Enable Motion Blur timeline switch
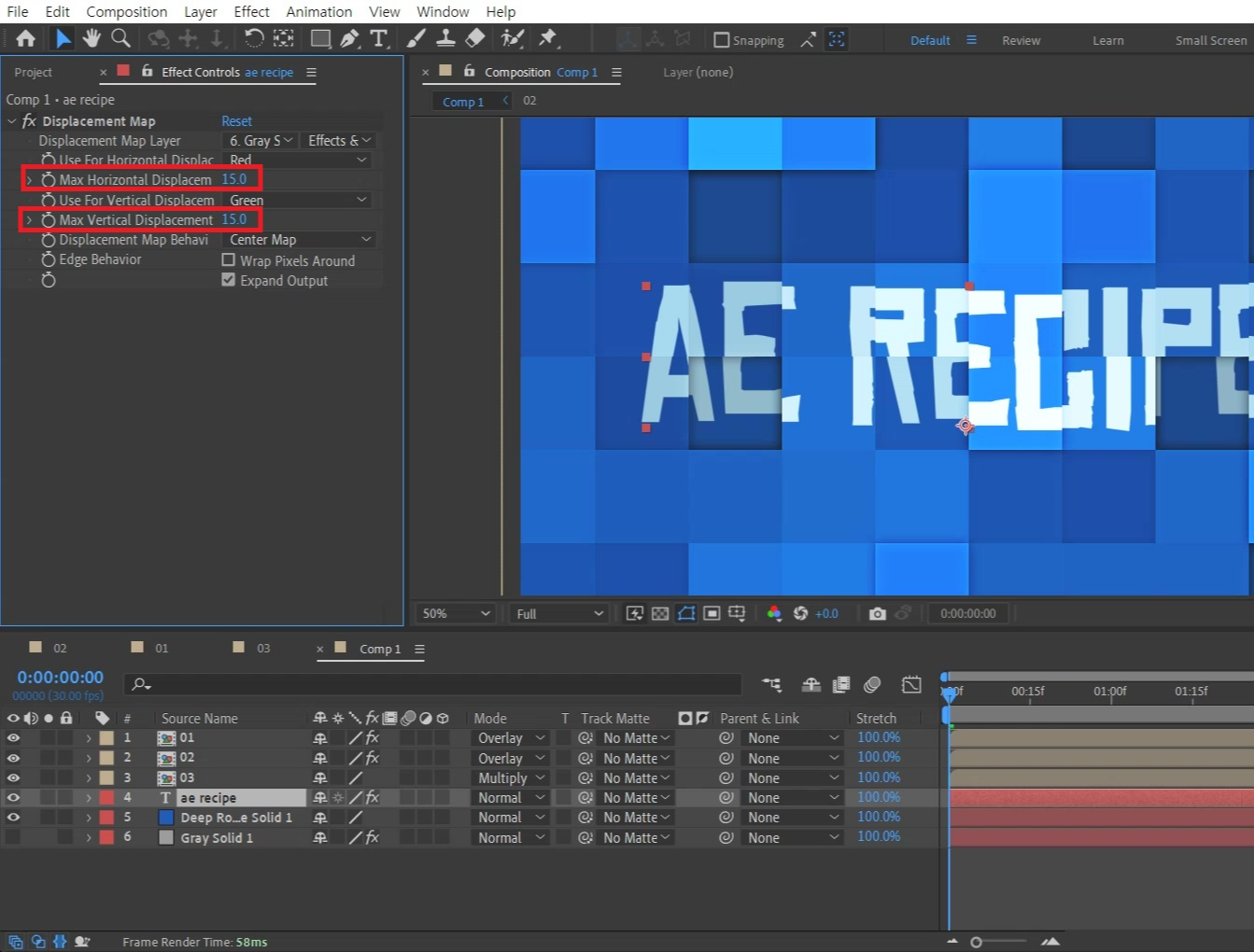The image size is (1254, 952). point(872,685)
